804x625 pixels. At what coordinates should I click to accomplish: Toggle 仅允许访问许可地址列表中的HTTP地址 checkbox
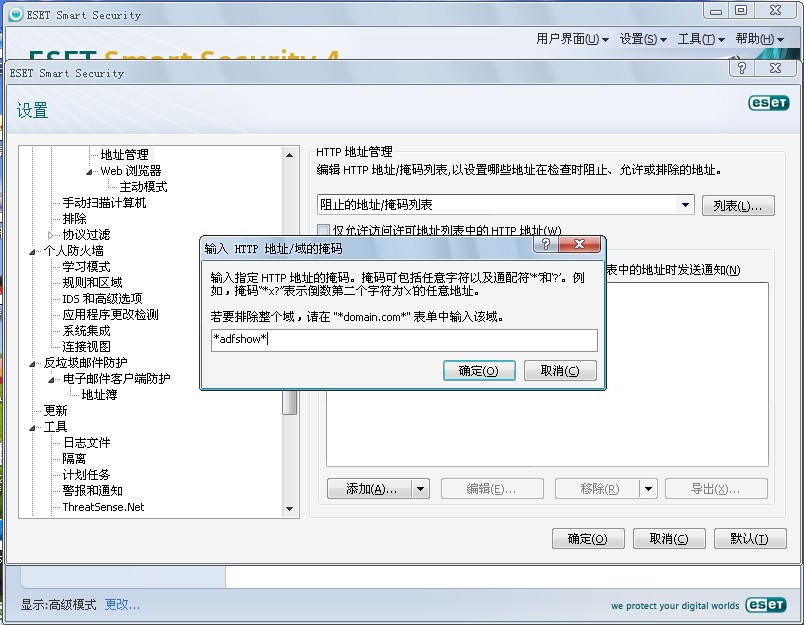click(x=323, y=230)
